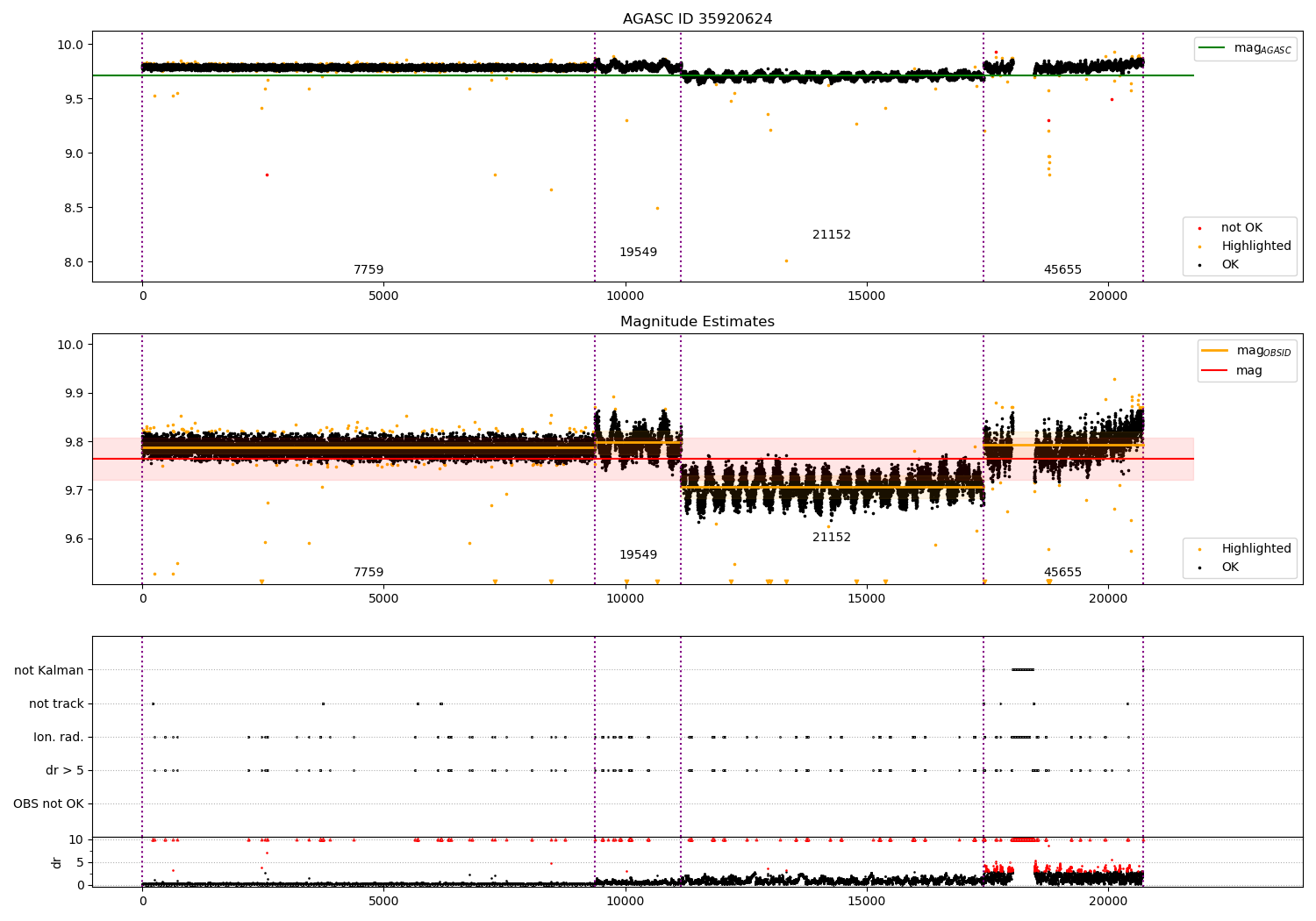1316x921 pixels.
Task: Click the 15000 x-axis tick under top plot
Action: [867, 296]
